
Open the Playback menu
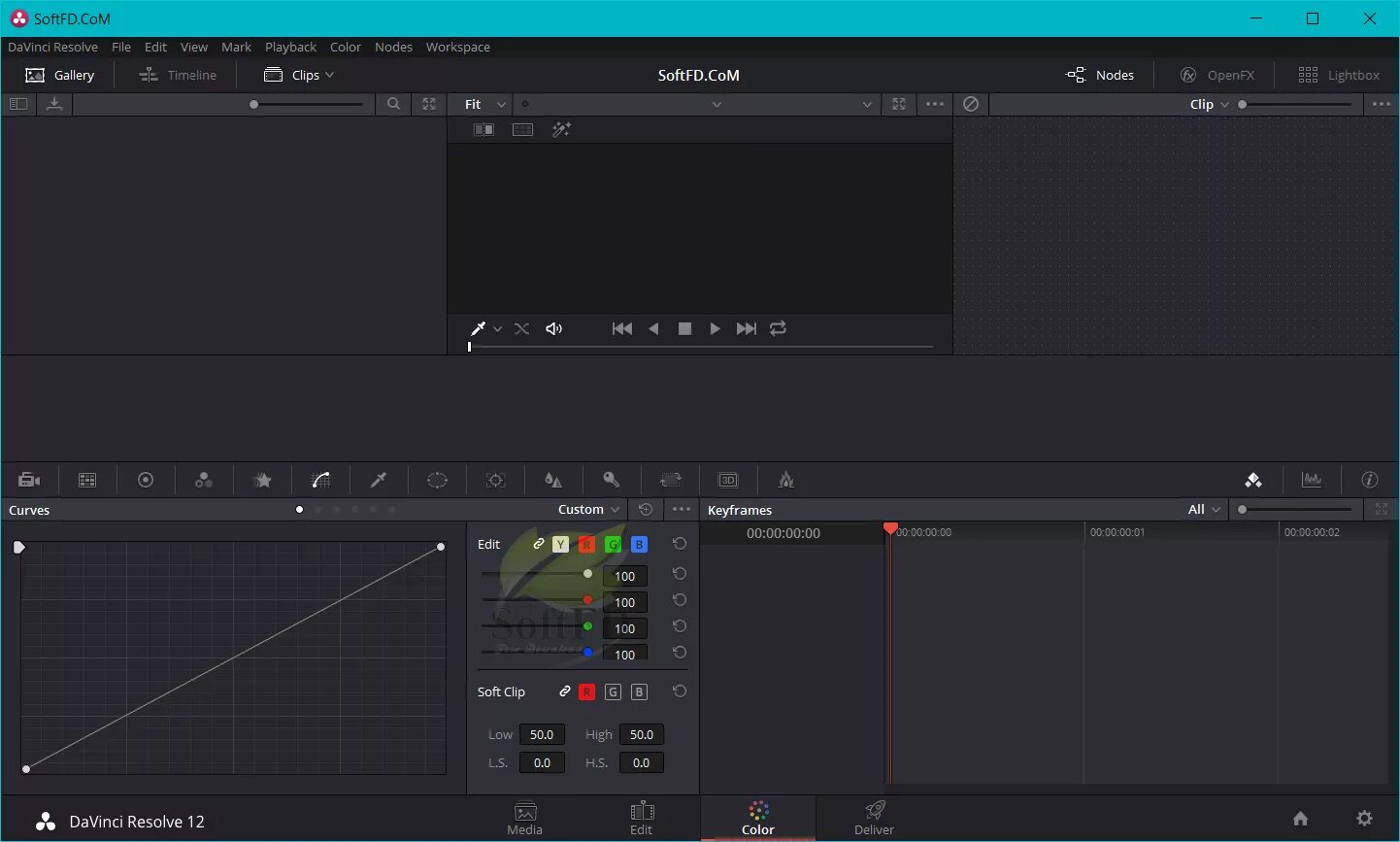pos(290,47)
